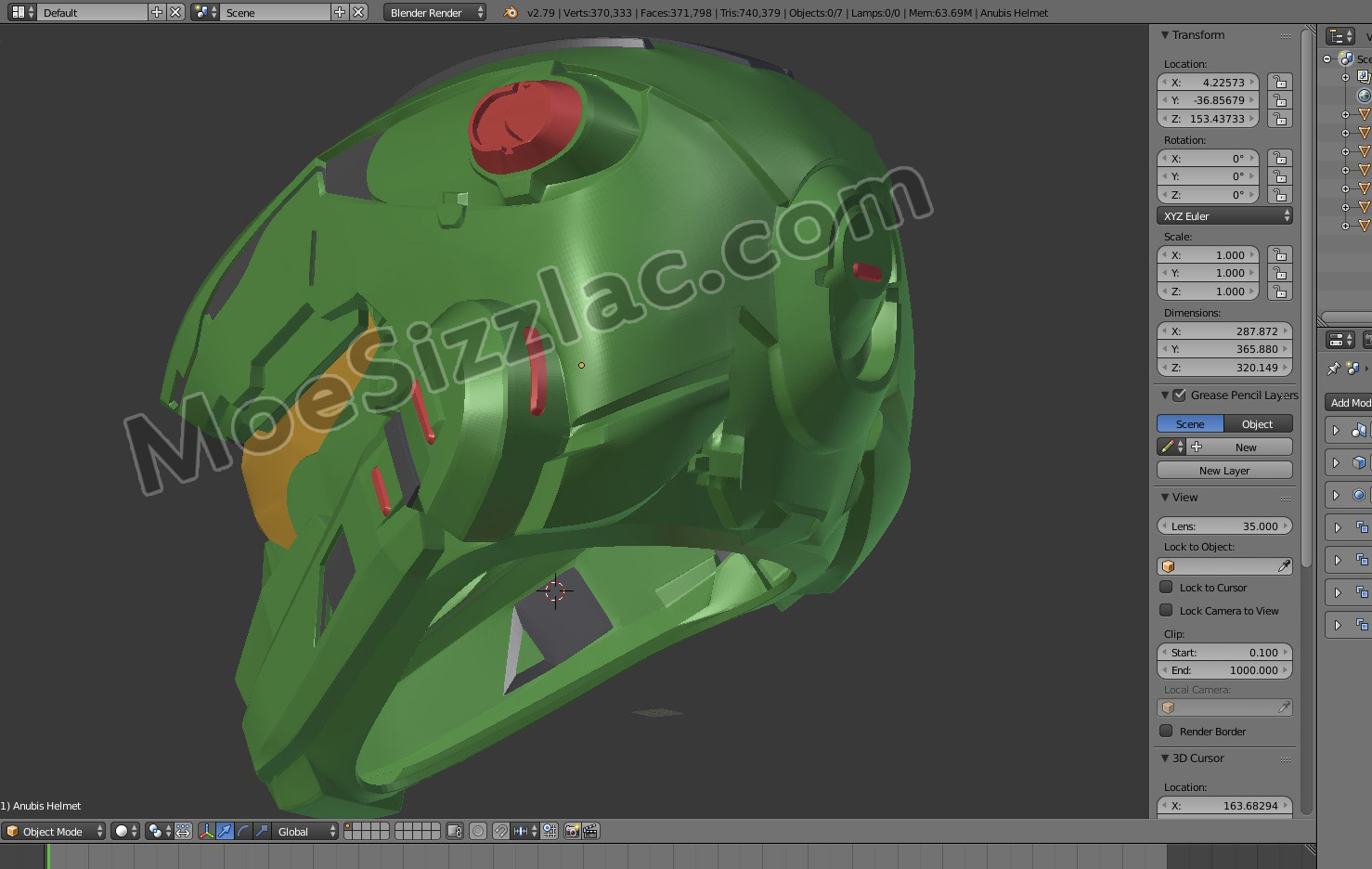
Task: Lock the Scale X value
Action: pyautogui.click(x=1280, y=254)
